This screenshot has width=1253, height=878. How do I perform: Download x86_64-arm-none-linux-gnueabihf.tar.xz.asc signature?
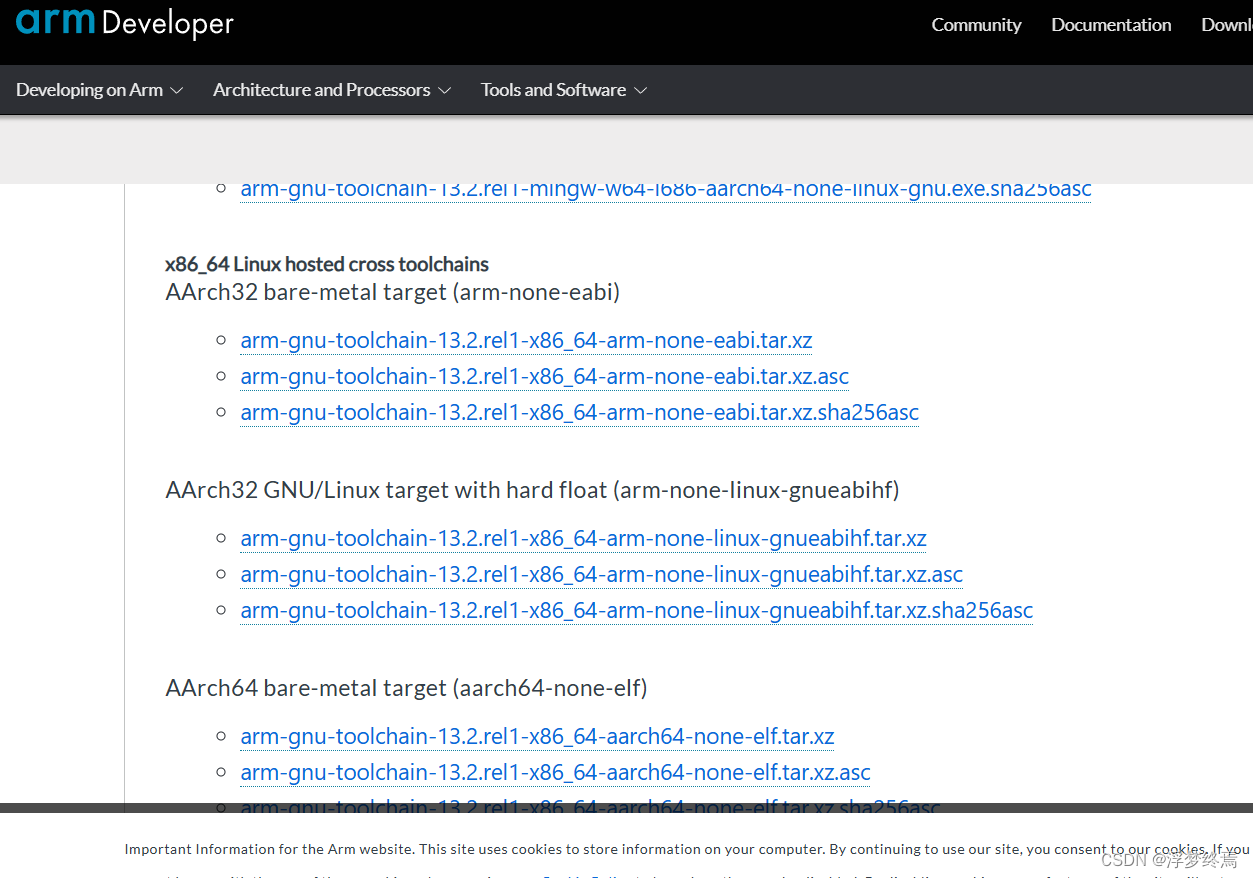[x=601, y=574]
